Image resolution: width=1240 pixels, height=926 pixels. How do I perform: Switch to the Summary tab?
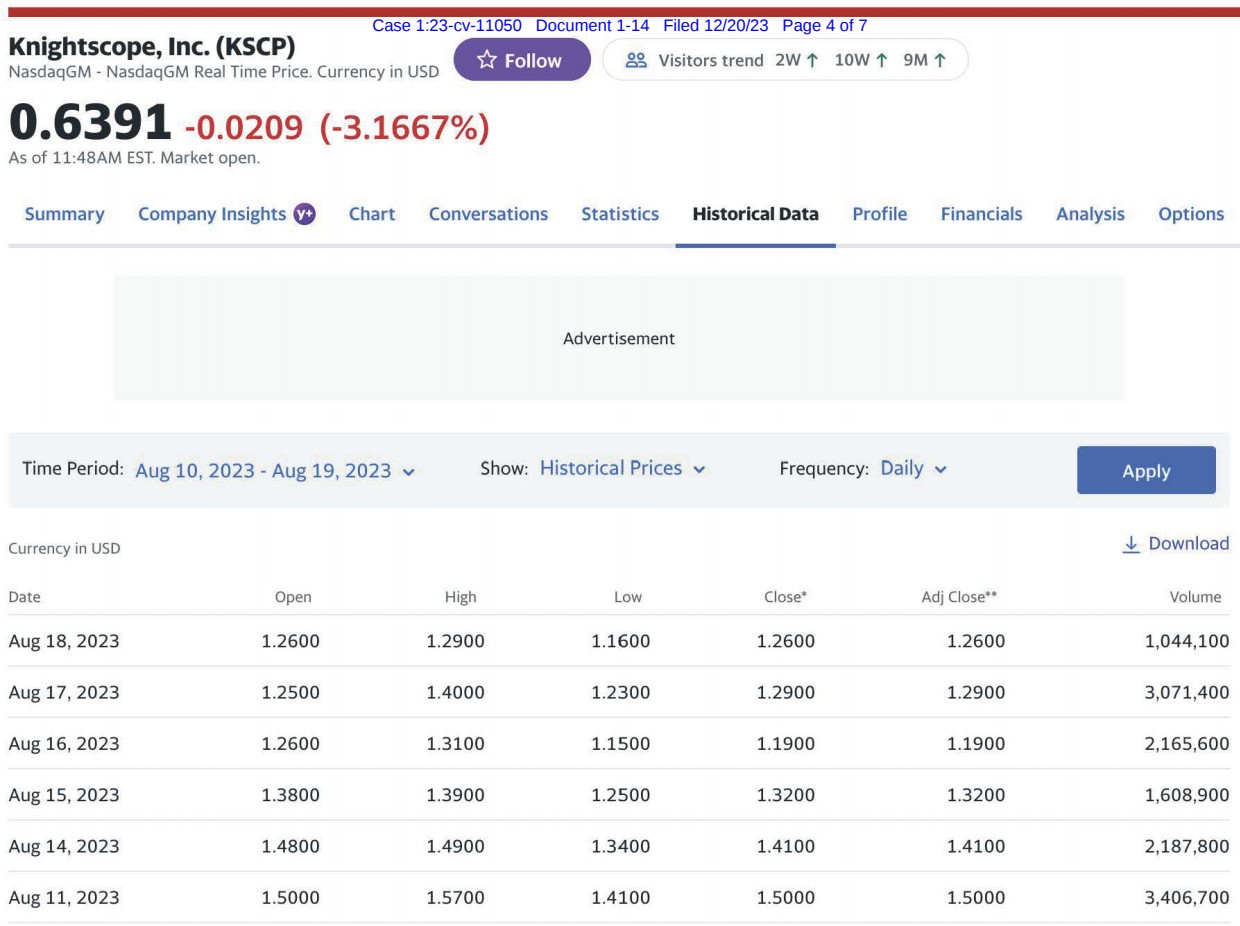[64, 214]
